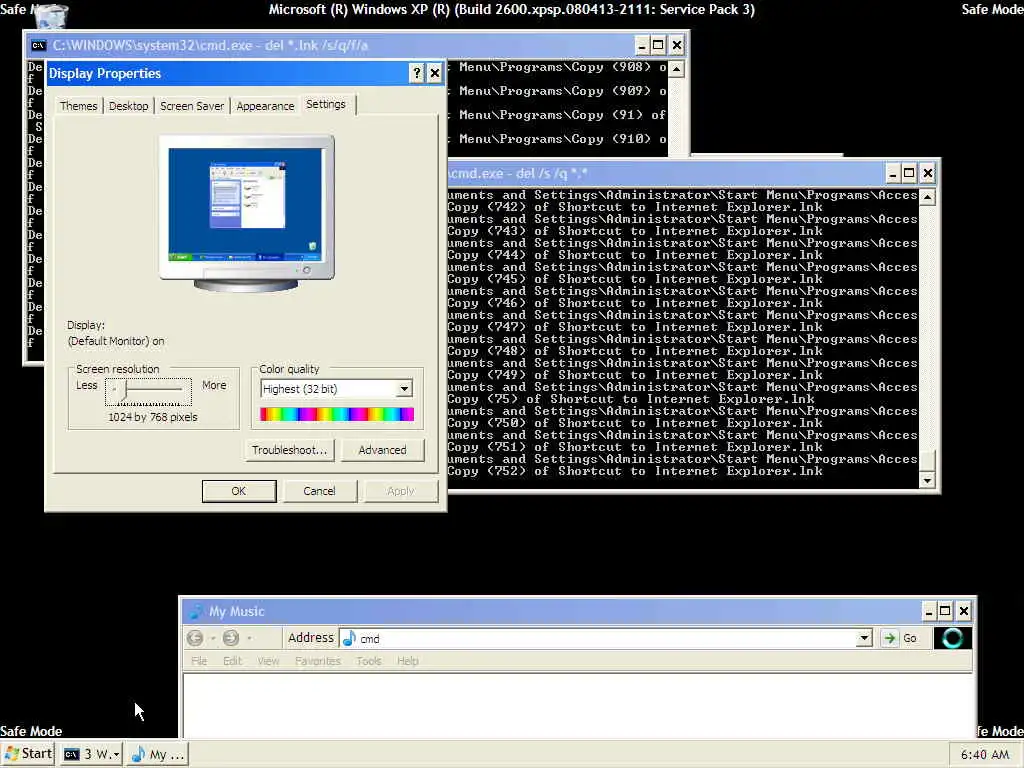Click the Windows throbber logo in My Music
1024x768 pixels.
952,638
